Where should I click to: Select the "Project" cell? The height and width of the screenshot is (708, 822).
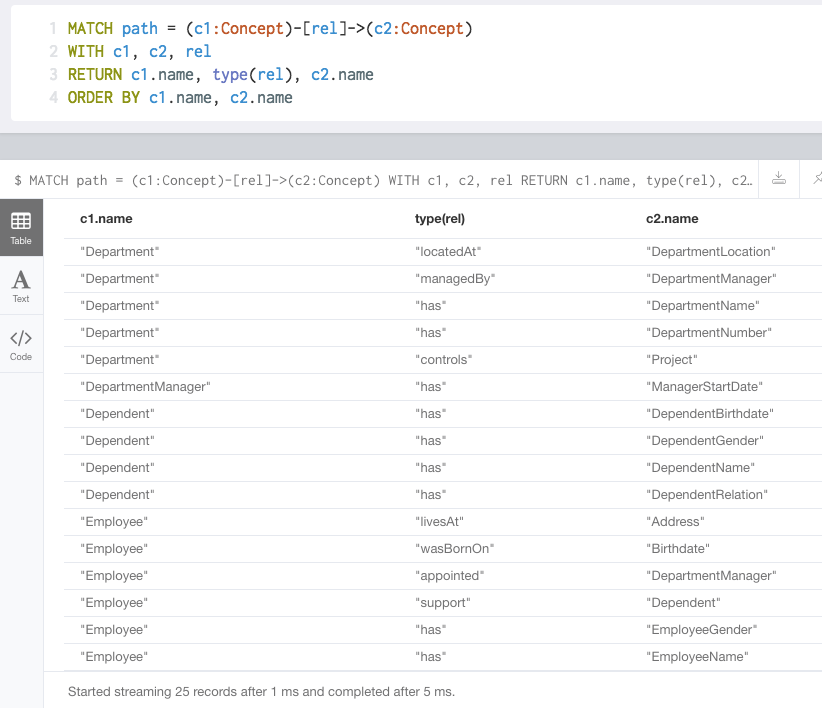(x=672, y=360)
